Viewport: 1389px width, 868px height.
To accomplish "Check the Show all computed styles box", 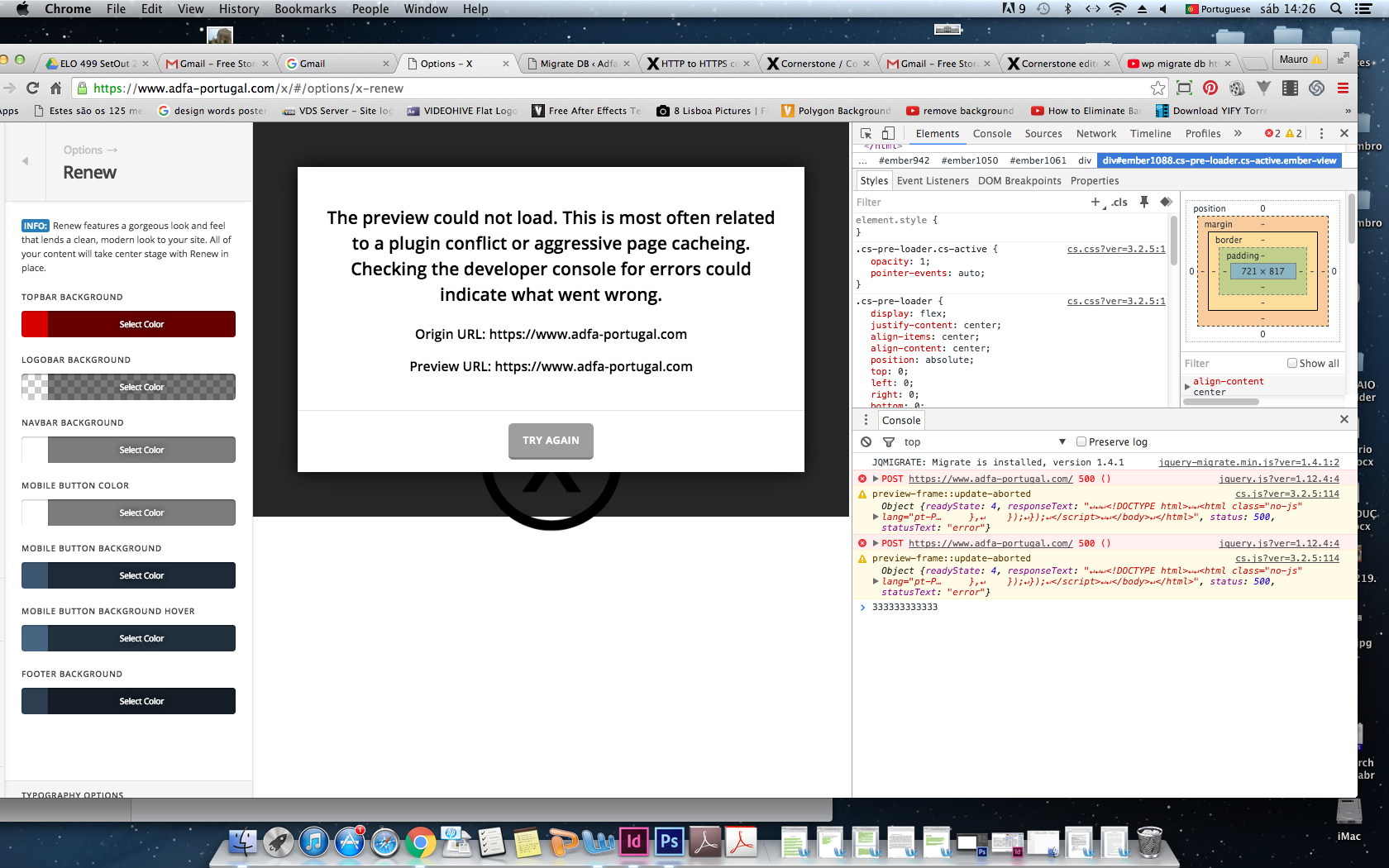I will point(1291,363).
